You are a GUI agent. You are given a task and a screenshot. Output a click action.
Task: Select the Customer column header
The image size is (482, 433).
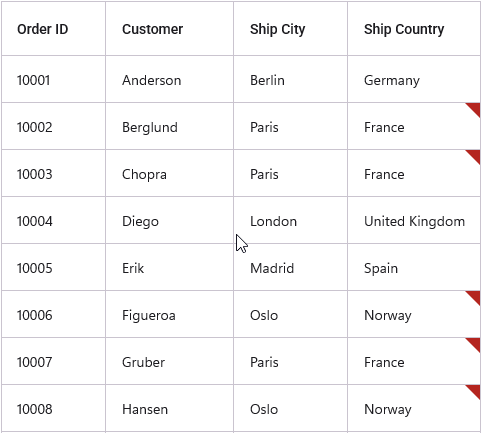coord(169,29)
